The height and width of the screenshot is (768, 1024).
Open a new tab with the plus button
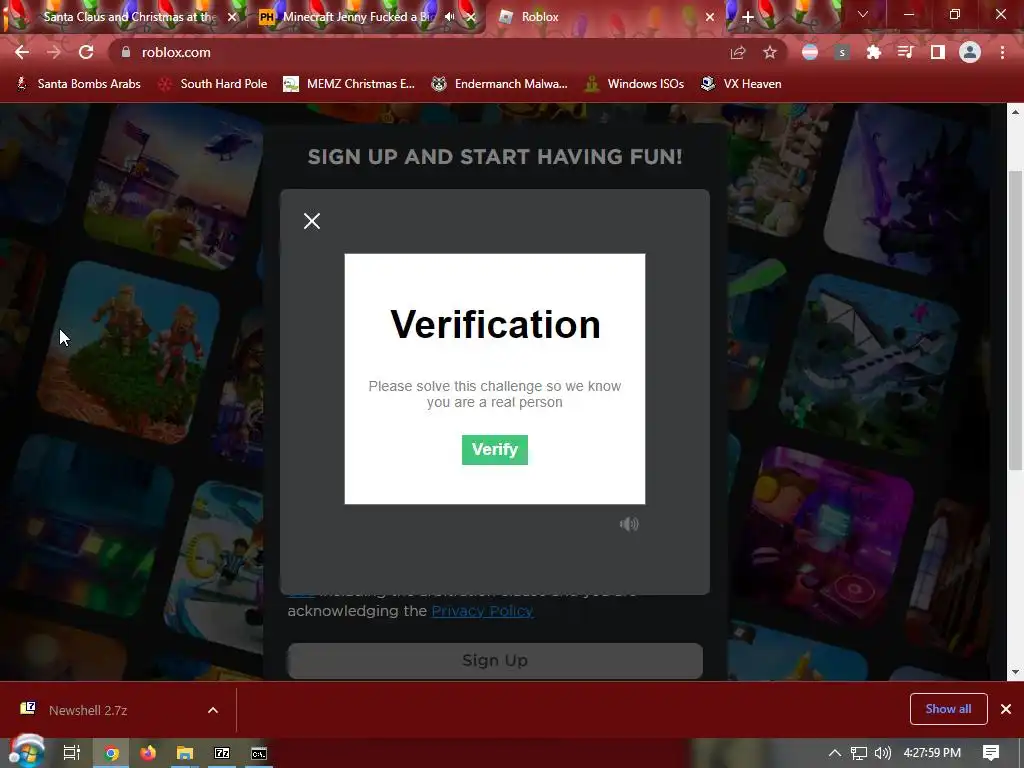[748, 17]
